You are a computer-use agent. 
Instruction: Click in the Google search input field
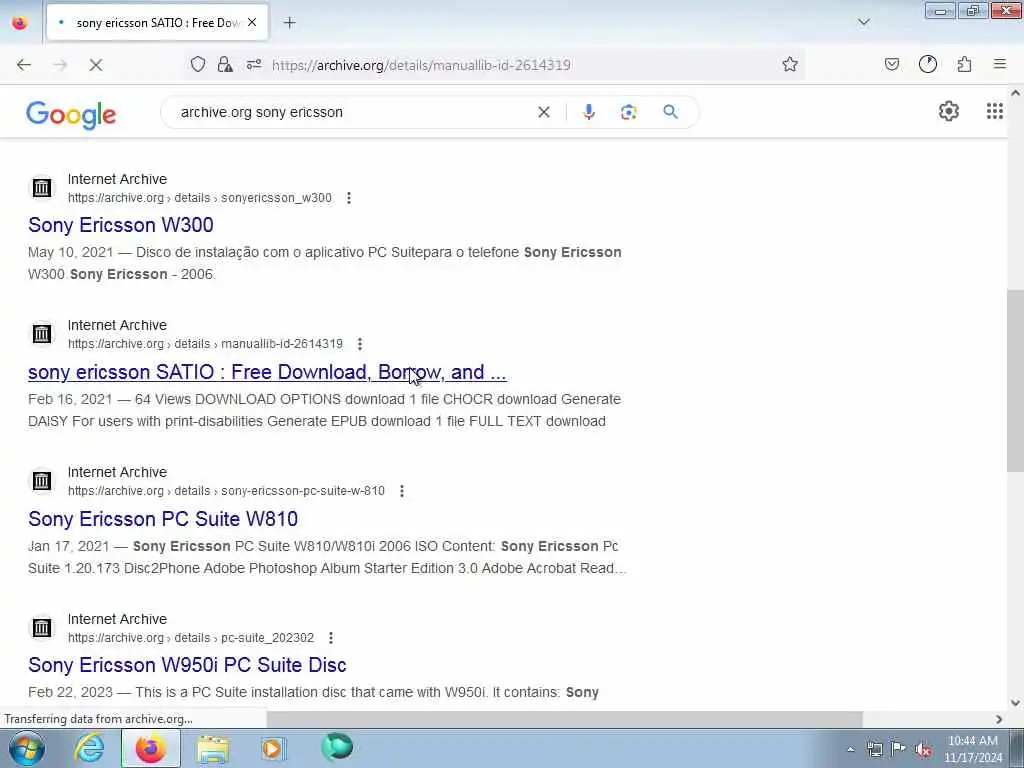(353, 112)
